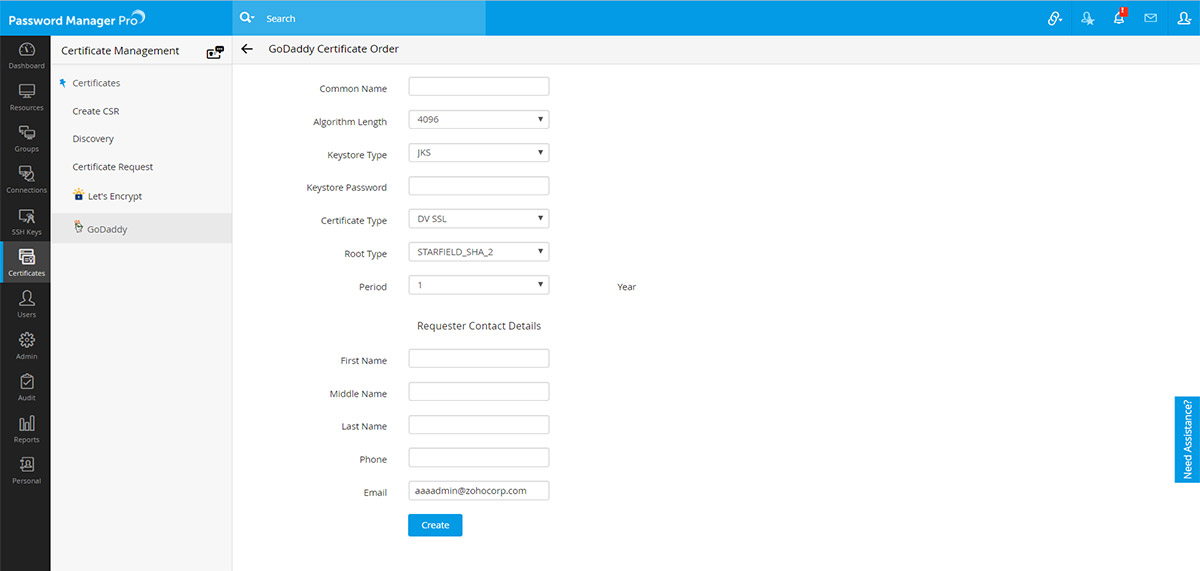1200x571 pixels.
Task: Click the GoDaddy logo icon
Action: click(x=79, y=227)
